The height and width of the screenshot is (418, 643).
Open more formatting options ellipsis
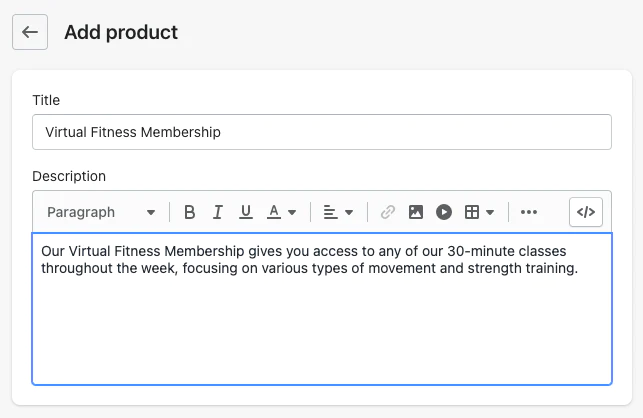pyautogui.click(x=529, y=212)
